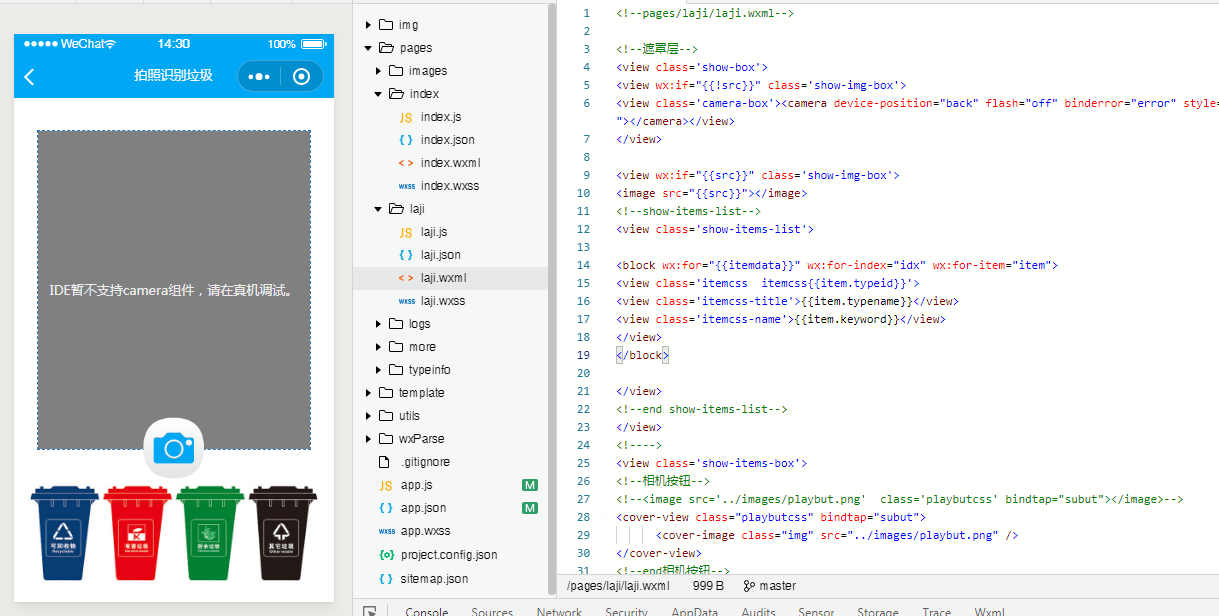Select the red hazardous trash bin
1219x616 pixels.
tap(137, 532)
